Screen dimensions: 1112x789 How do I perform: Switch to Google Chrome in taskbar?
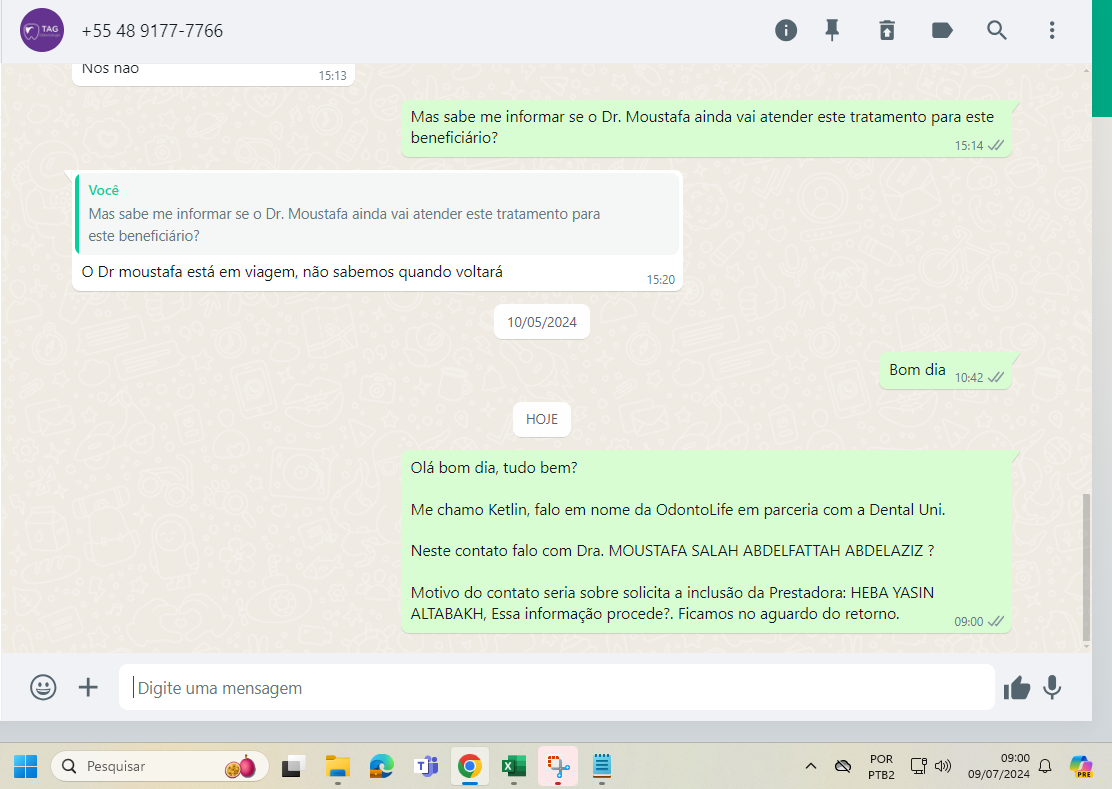[469, 766]
